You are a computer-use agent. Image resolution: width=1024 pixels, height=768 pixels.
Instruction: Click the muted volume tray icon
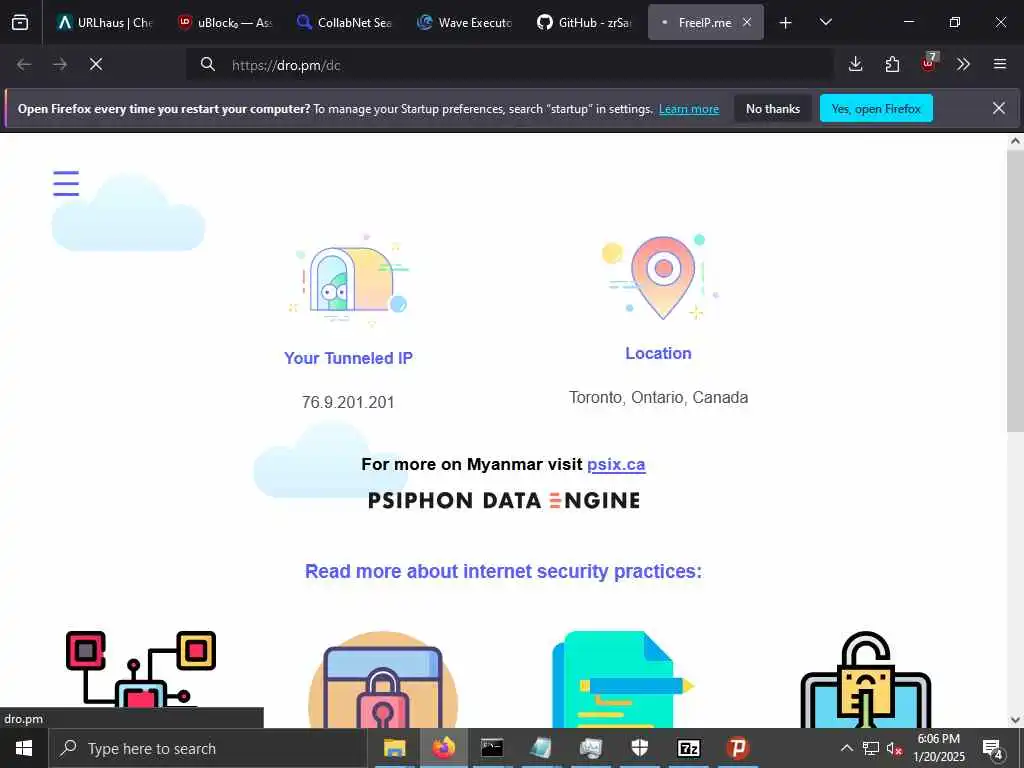coord(894,748)
